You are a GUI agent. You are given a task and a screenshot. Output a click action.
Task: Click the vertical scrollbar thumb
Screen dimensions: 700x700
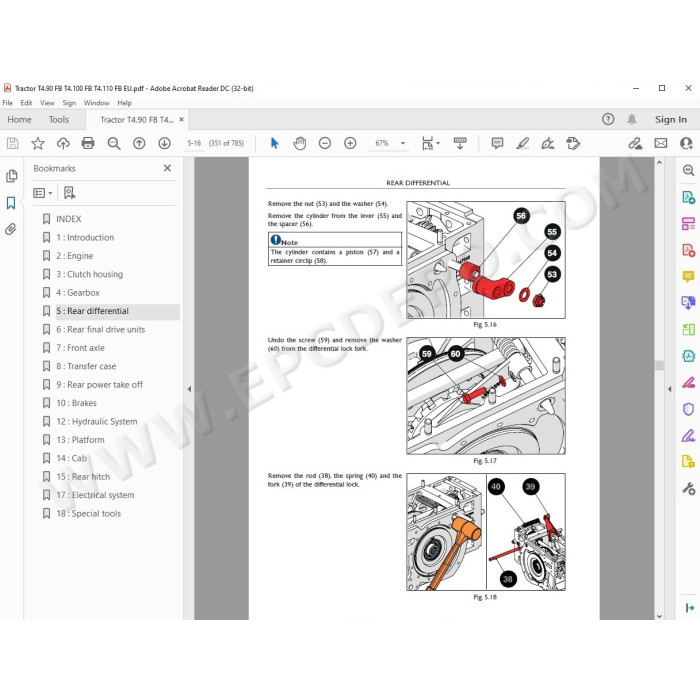point(659,365)
